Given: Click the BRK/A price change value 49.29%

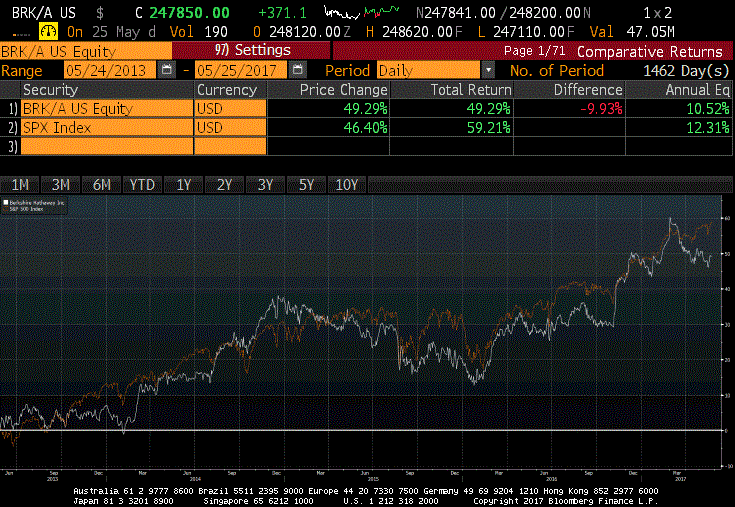Looking at the screenshot, I should pos(365,109).
